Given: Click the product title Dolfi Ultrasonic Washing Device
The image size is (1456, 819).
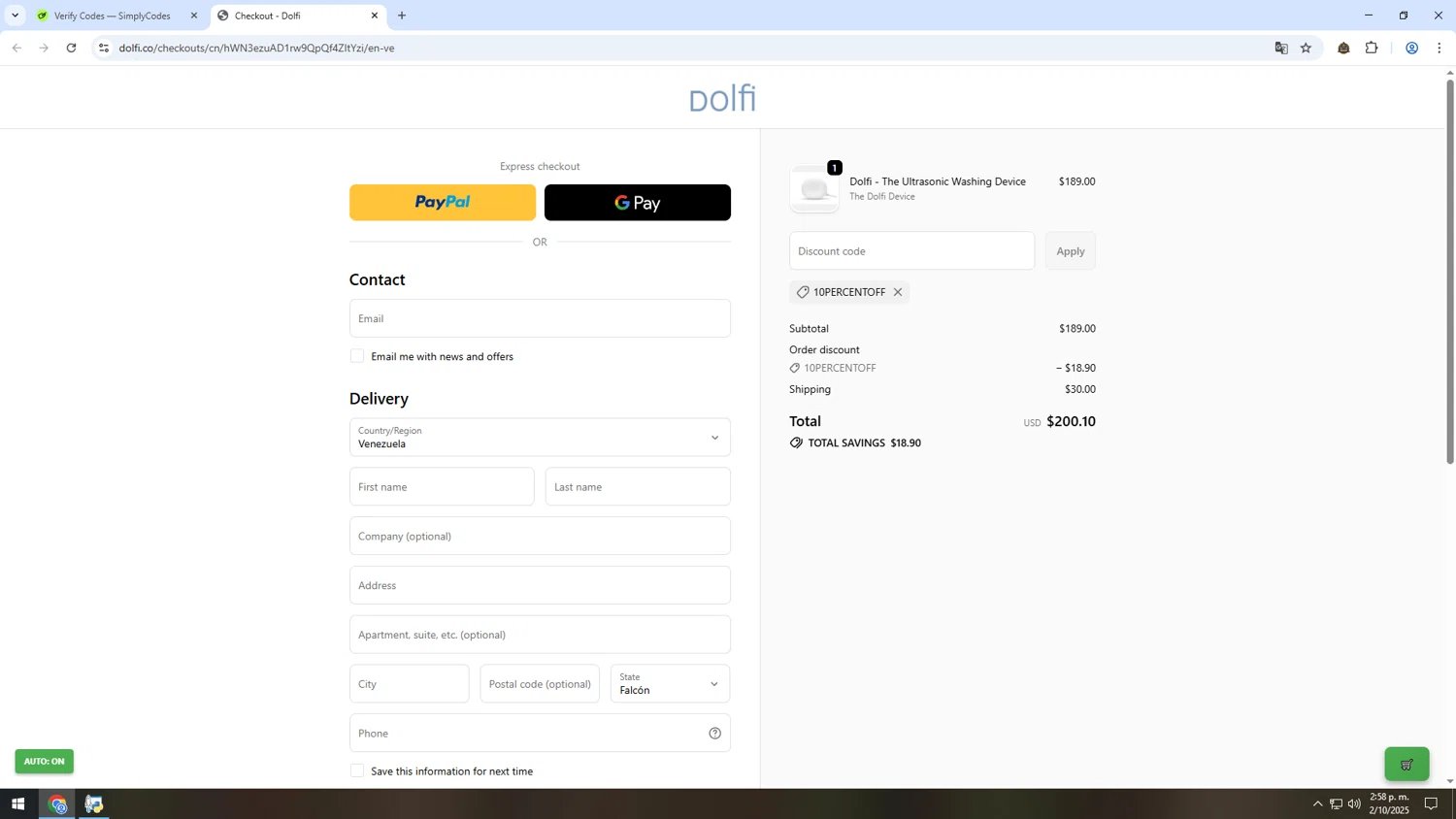Looking at the screenshot, I should point(938,181).
